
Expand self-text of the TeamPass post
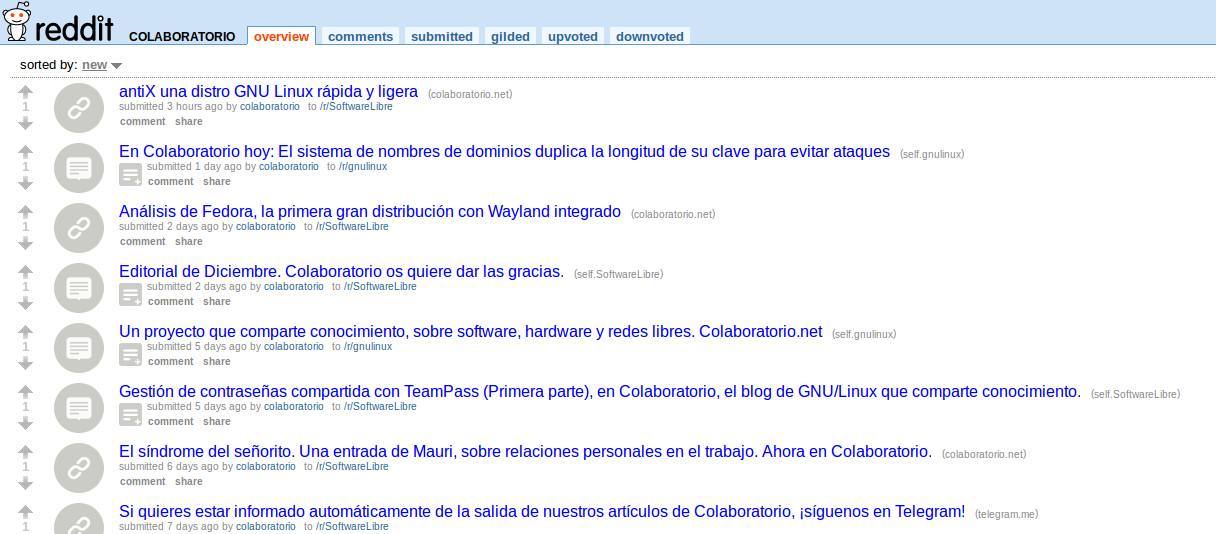click(x=130, y=415)
